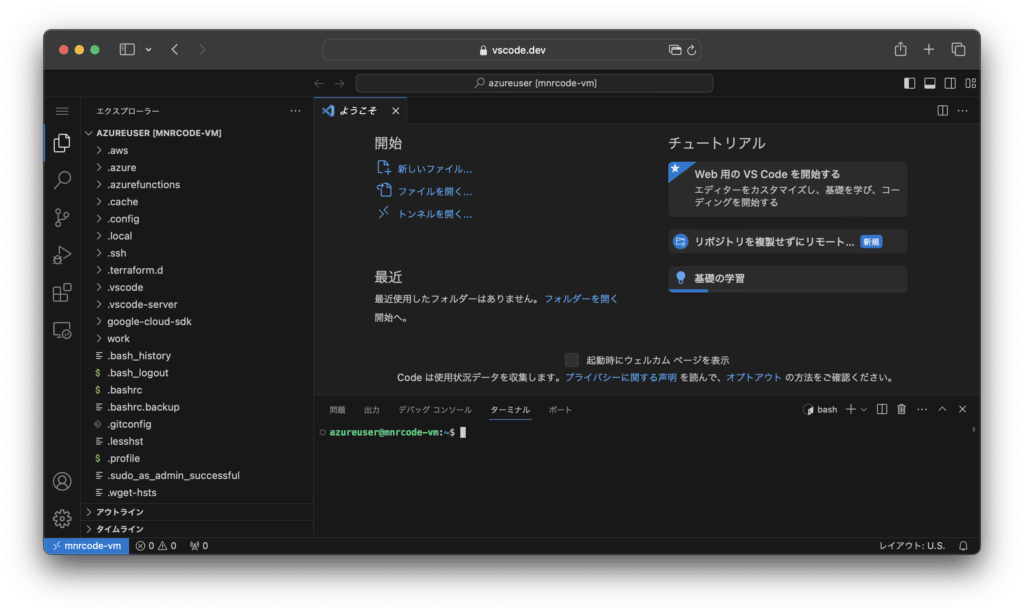The image size is (1024, 612).
Task: Open editor more actions ellipsis
Action: coord(963,111)
